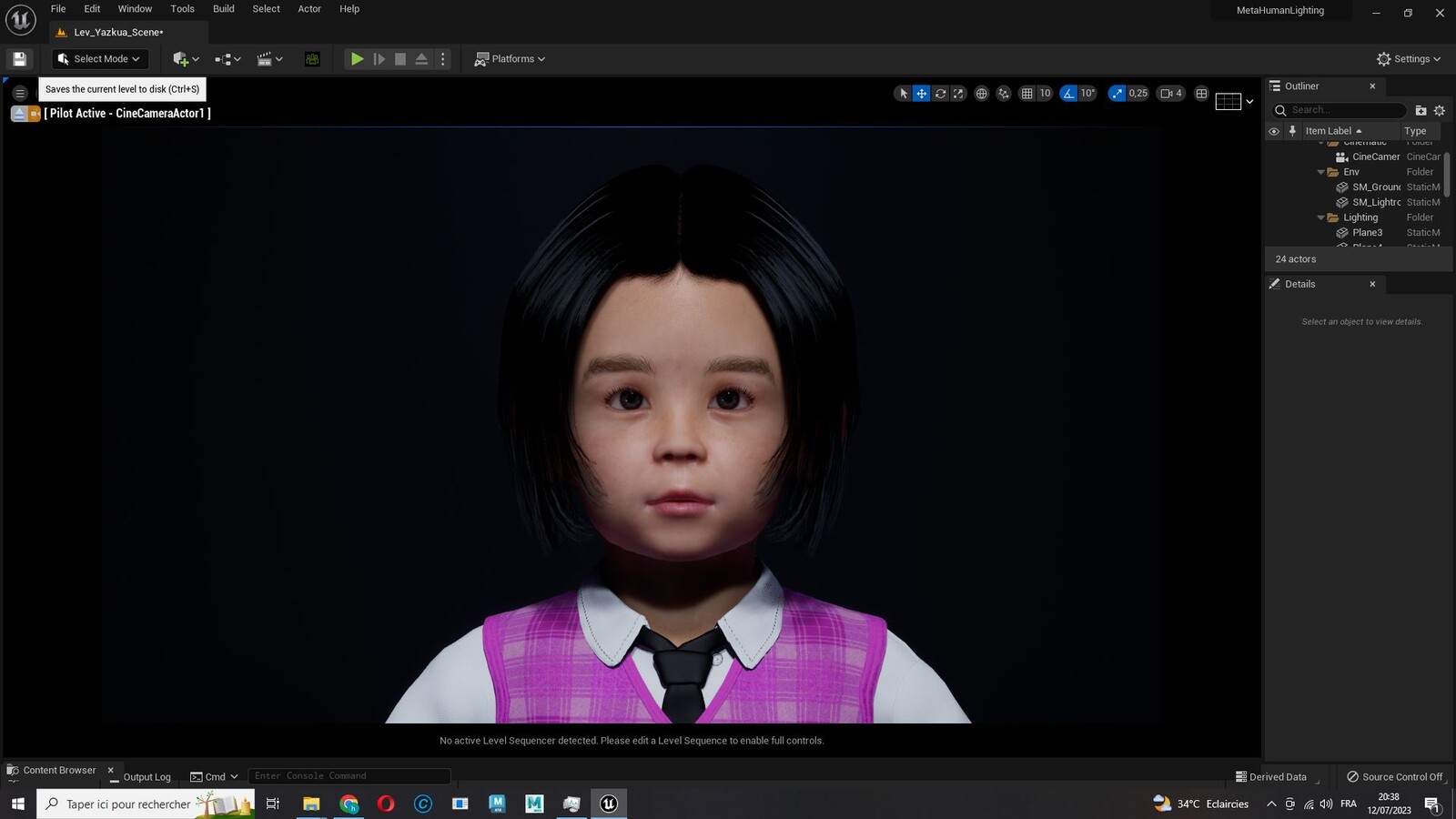Select the rotate tool in viewport toolbar
Viewport: 1456px width, 819px height.
940,93
